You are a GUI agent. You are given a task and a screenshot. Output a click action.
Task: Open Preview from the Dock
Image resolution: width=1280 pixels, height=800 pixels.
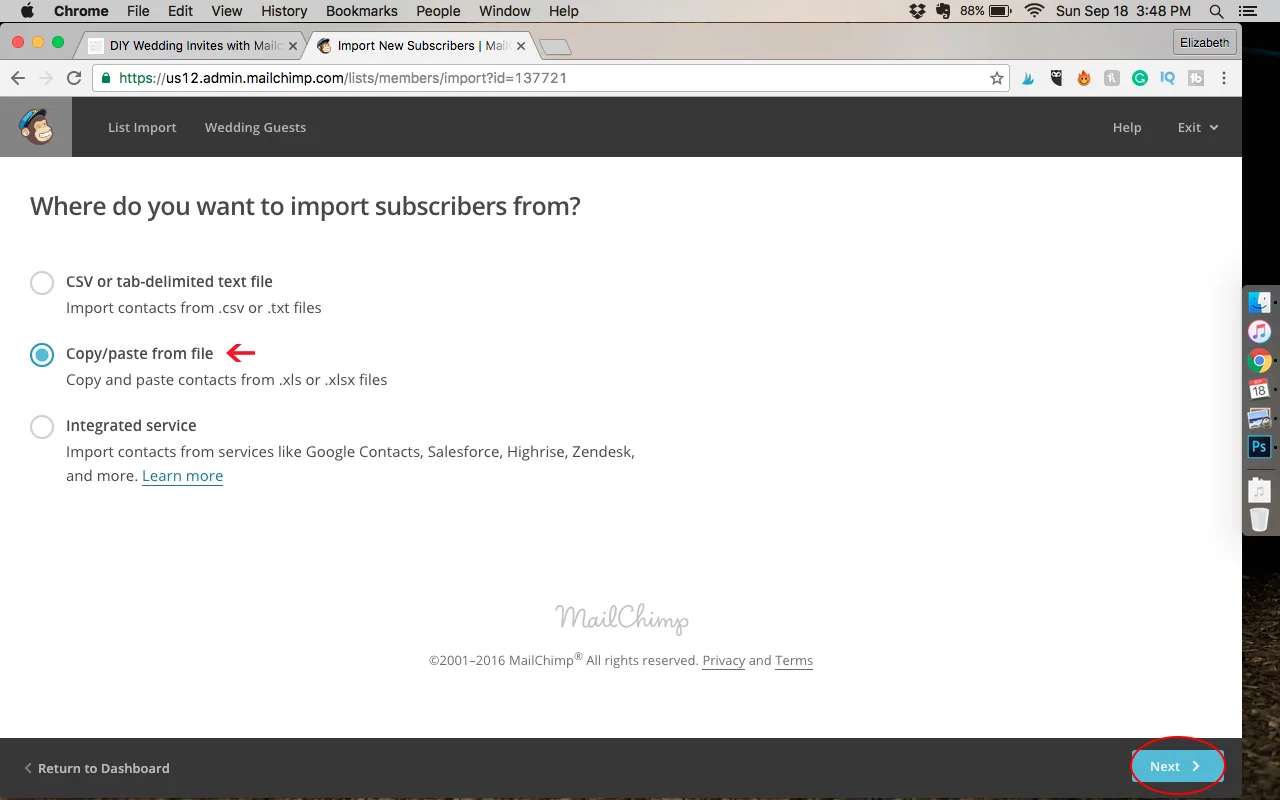pos(1259,418)
